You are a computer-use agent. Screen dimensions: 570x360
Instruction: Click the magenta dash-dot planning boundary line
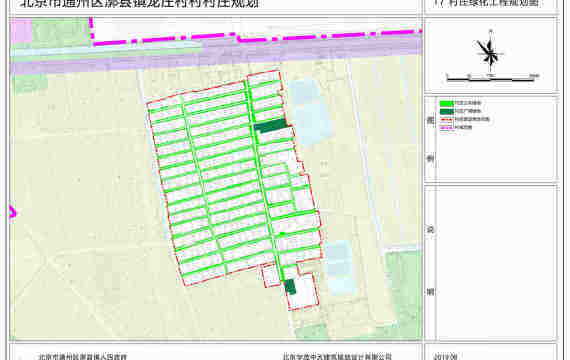[x=254, y=36]
